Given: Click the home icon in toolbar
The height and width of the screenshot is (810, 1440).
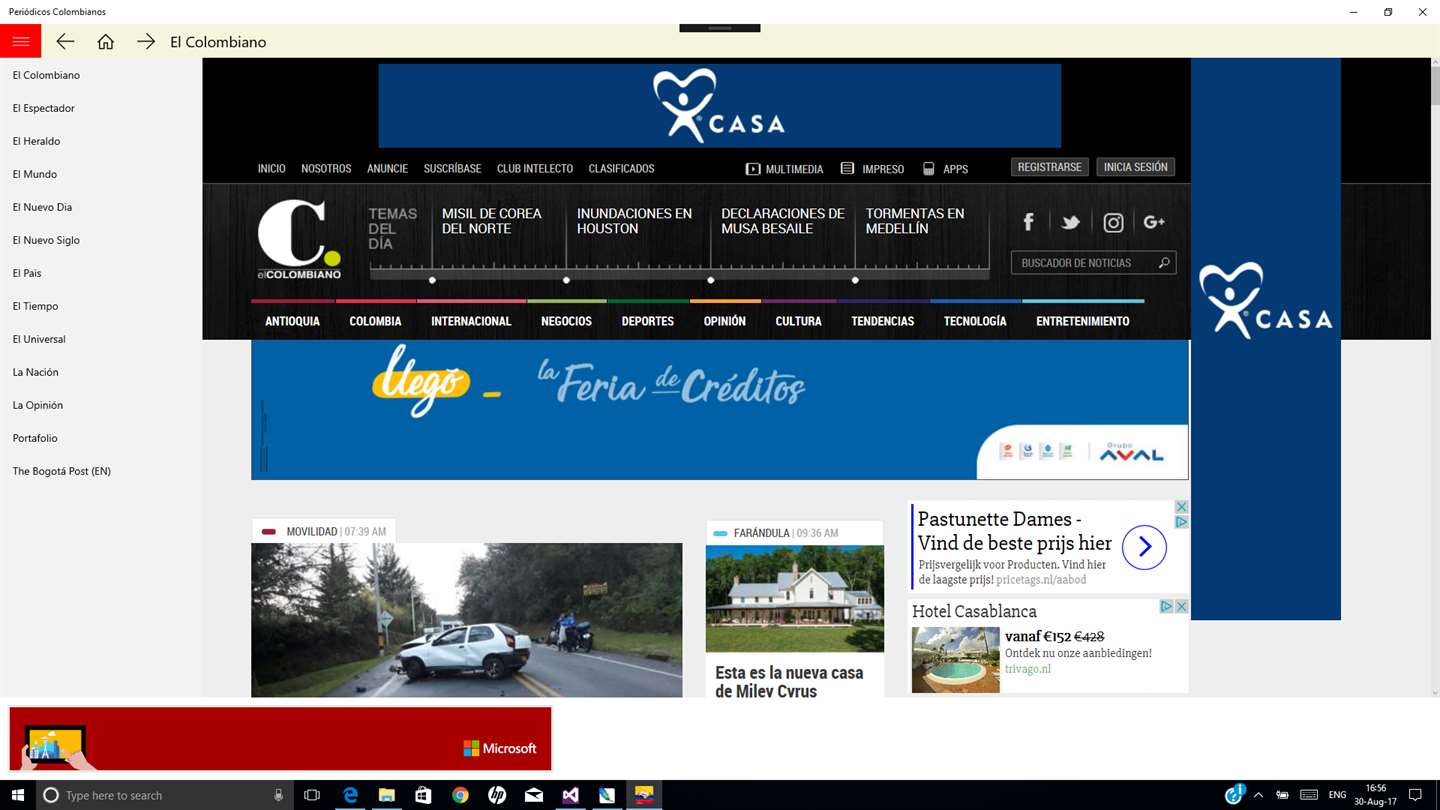Looking at the screenshot, I should [x=105, y=41].
